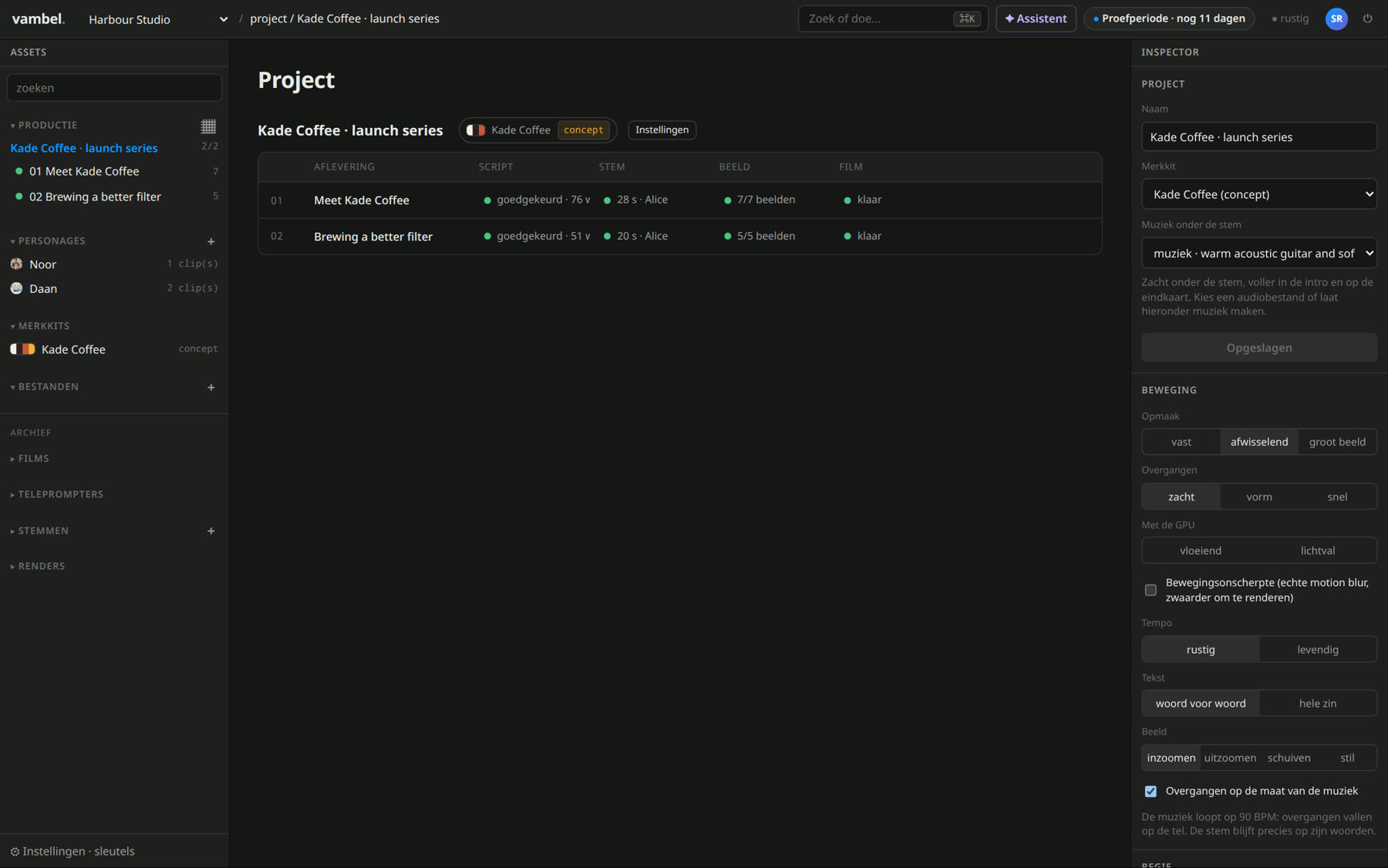Viewport: 1388px width, 868px height.
Task: Open the Merkkit dropdown
Action: pyautogui.click(x=1259, y=194)
